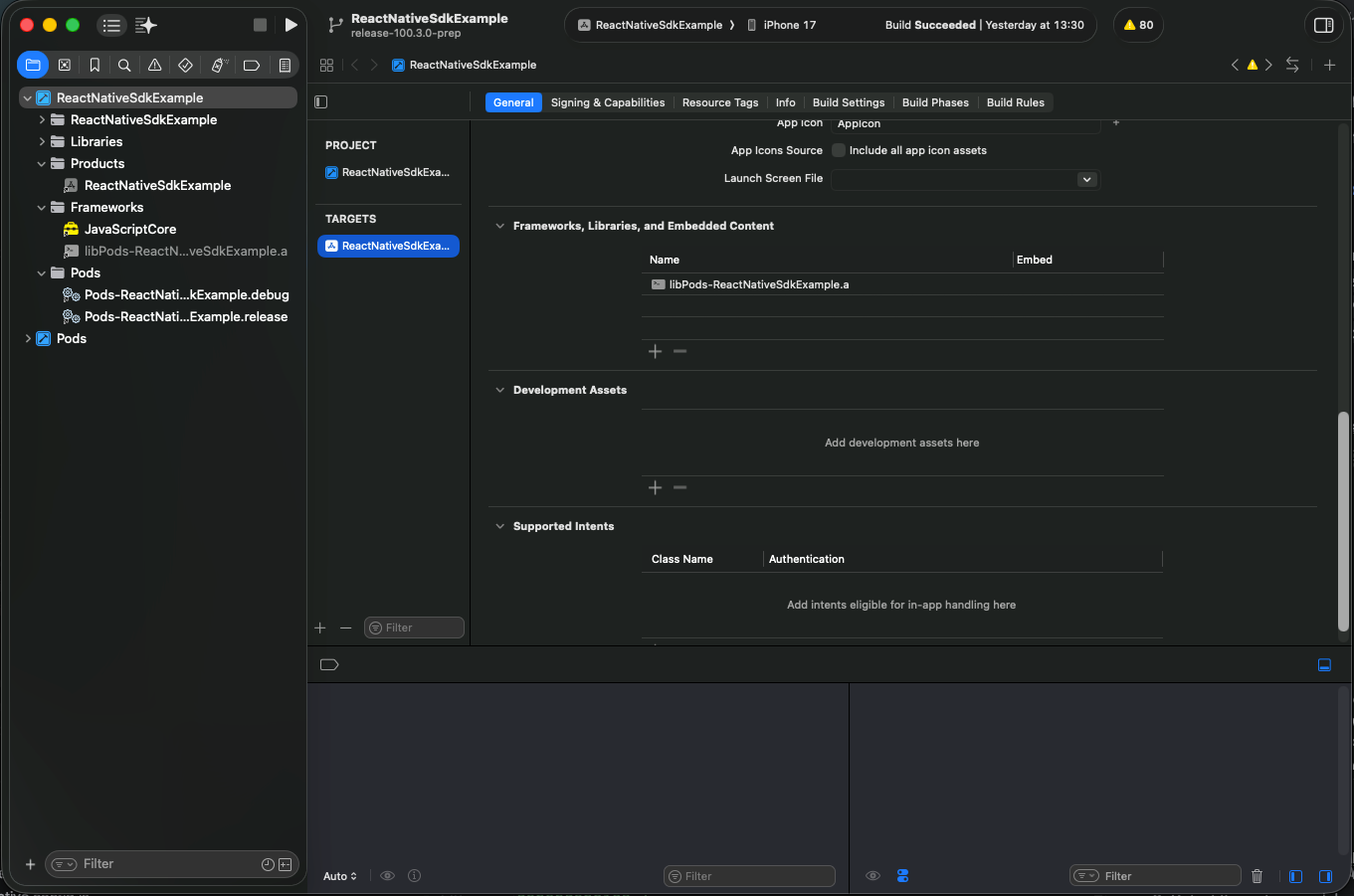Add a framework with the plus button
The height and width of the screenshot is (896, 1354).
(655, 351)
